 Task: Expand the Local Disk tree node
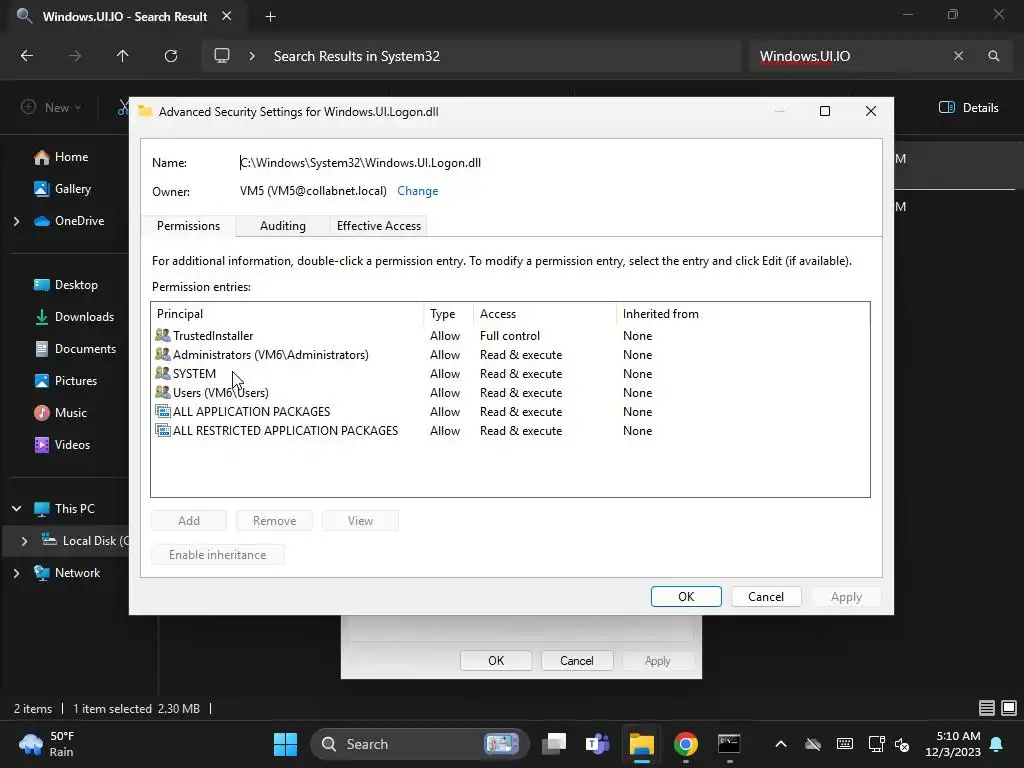pos(25,541)
